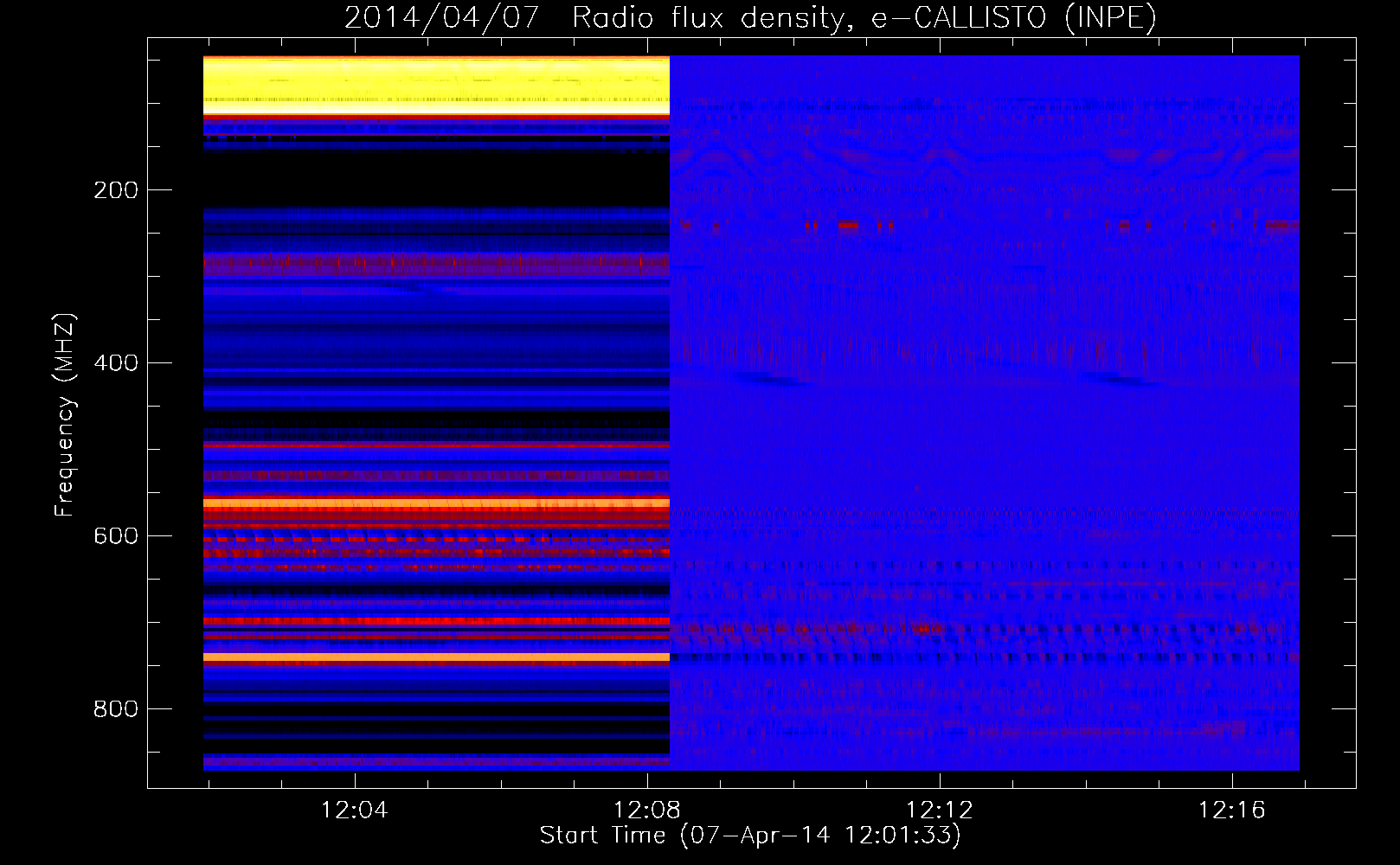The image size is (1400, 865).
Task: Select the 600 frequency axis label
Action: pos(116,536)
